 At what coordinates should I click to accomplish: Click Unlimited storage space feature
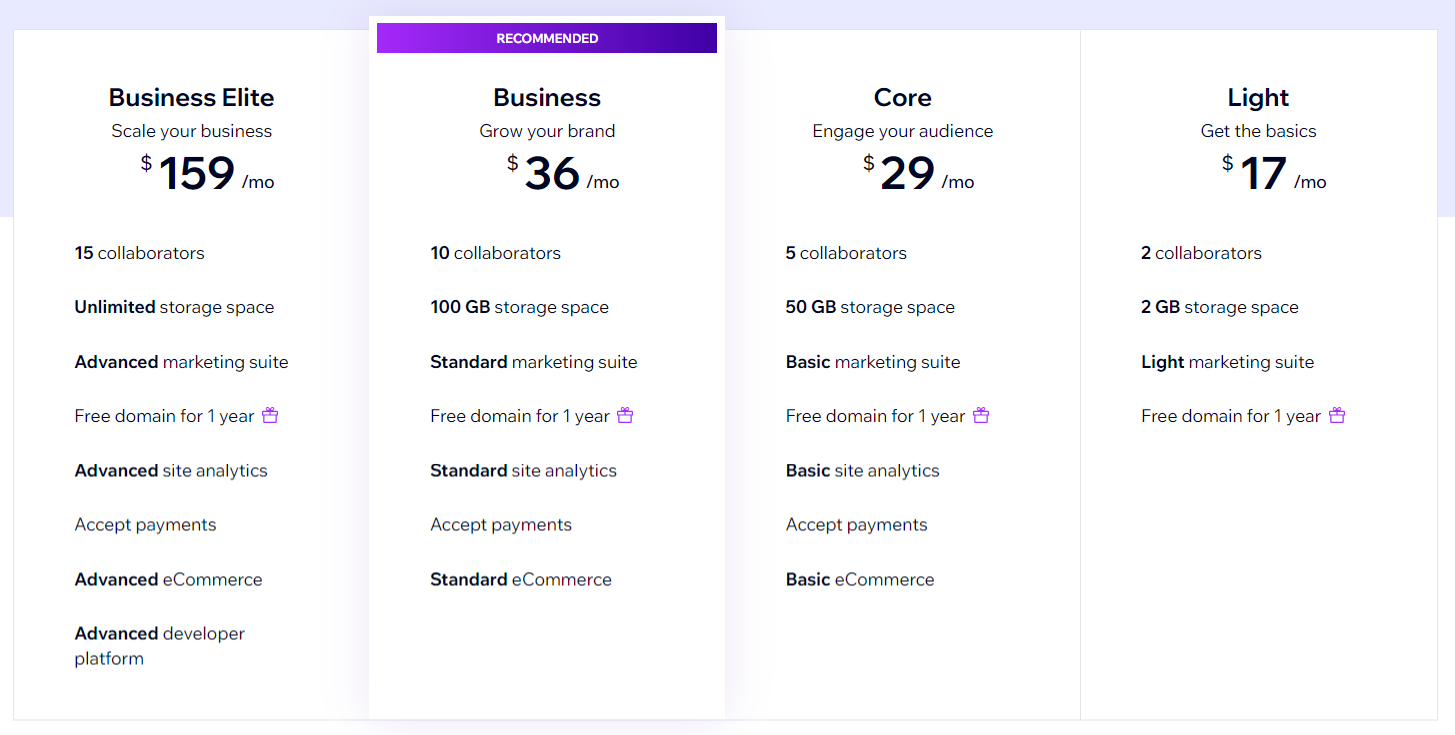pyautogui.click(x=174, y=307)
